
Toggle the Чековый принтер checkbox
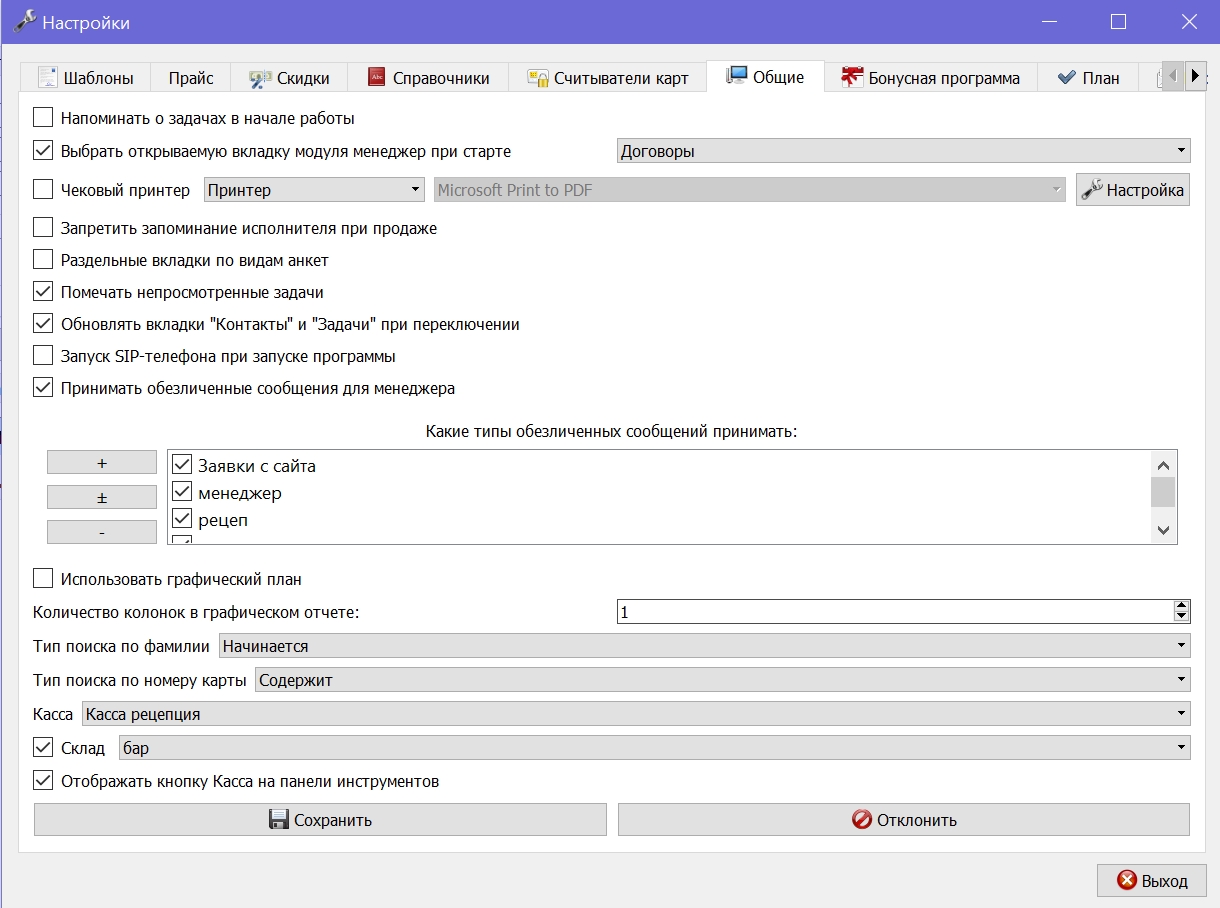pos(43,190)
